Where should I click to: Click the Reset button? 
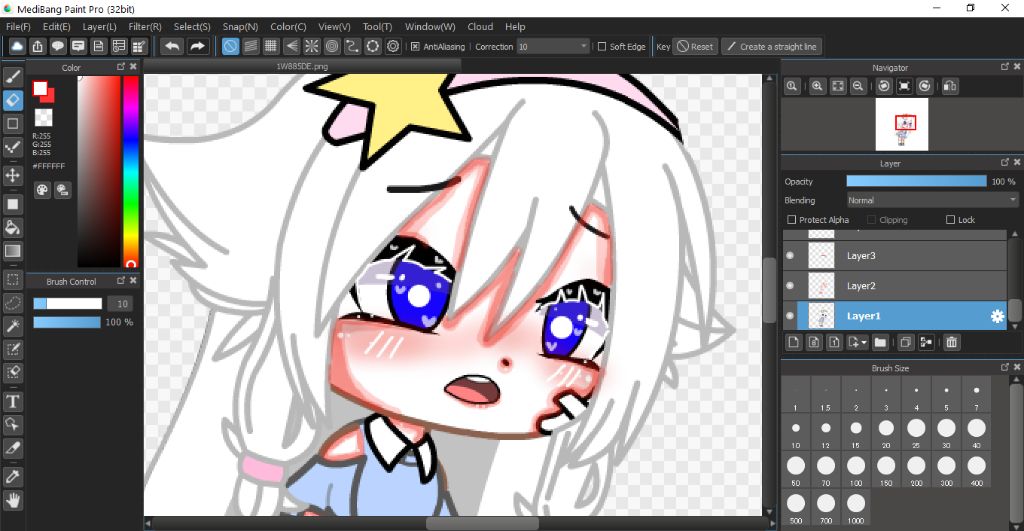695,46
